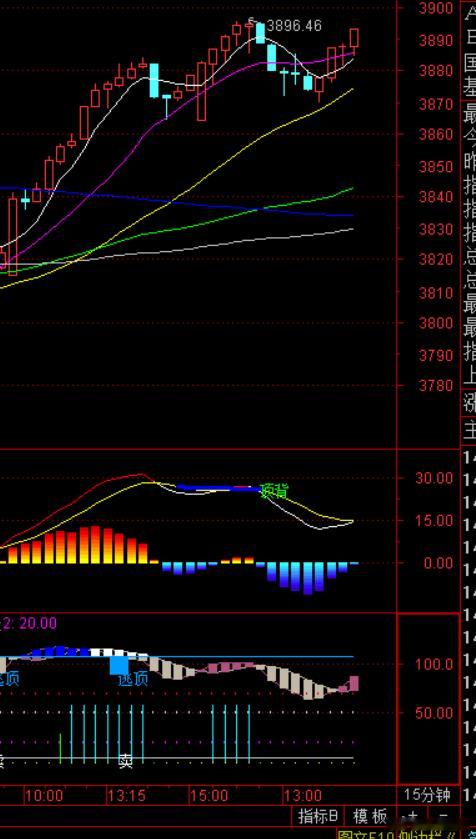The image size is (476, 839).
Task: Select the 13:15 time axis marker
Action: [x=126, y=796]
